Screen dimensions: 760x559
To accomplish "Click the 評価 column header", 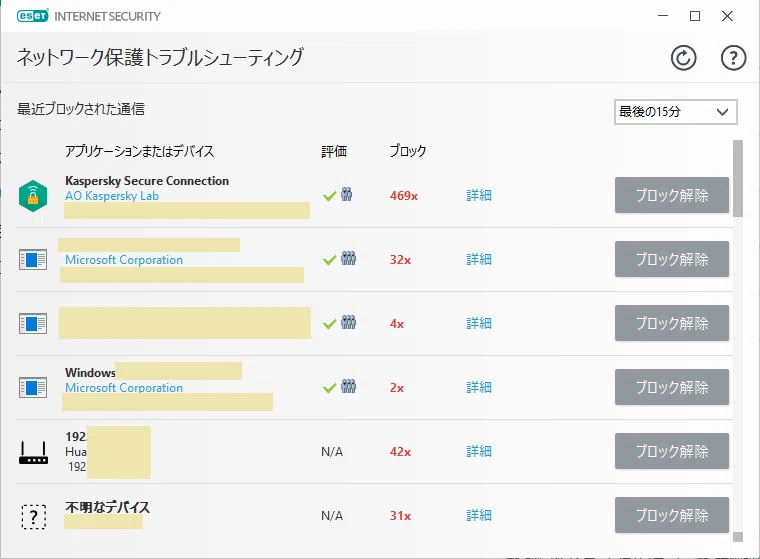I will coord(334,151).
